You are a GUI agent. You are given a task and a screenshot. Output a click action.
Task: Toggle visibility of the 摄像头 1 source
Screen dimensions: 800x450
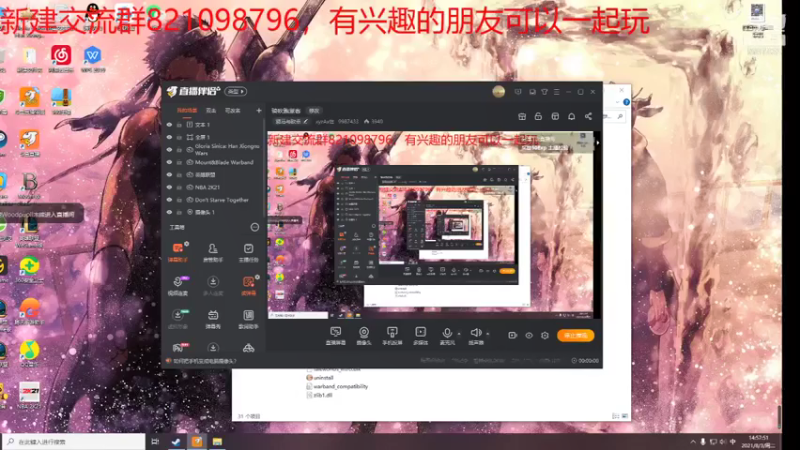coord(169,212)
